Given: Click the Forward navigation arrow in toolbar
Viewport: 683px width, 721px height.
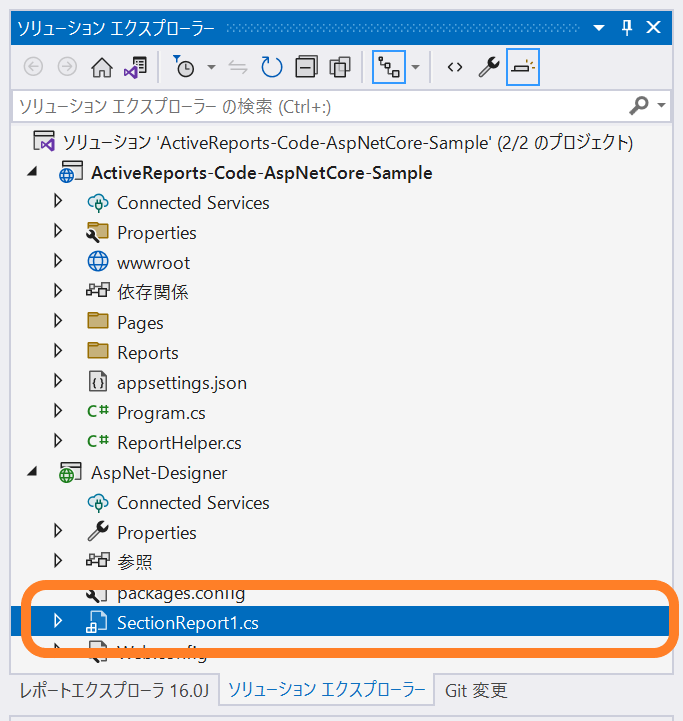Looking at the screenshot, I should (x=67, y=67).
